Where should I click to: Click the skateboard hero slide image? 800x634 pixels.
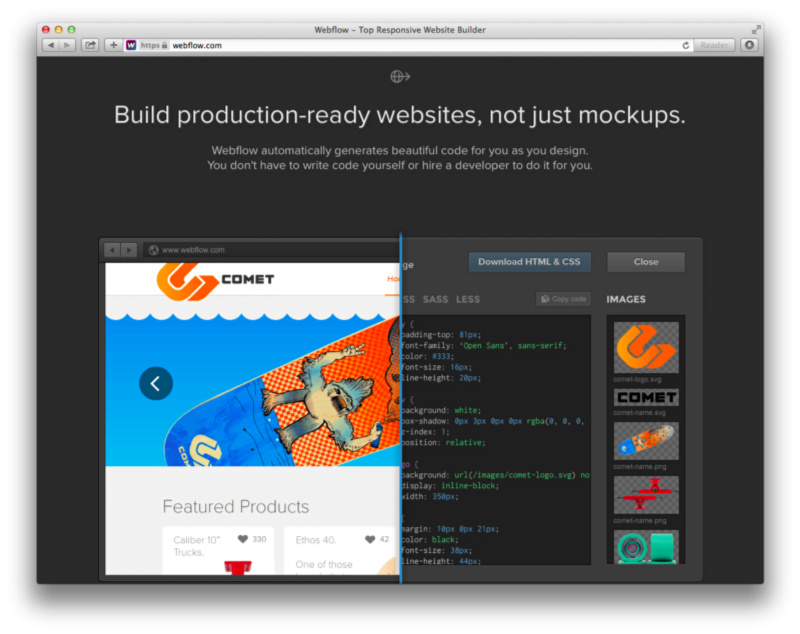coord(253,390)
